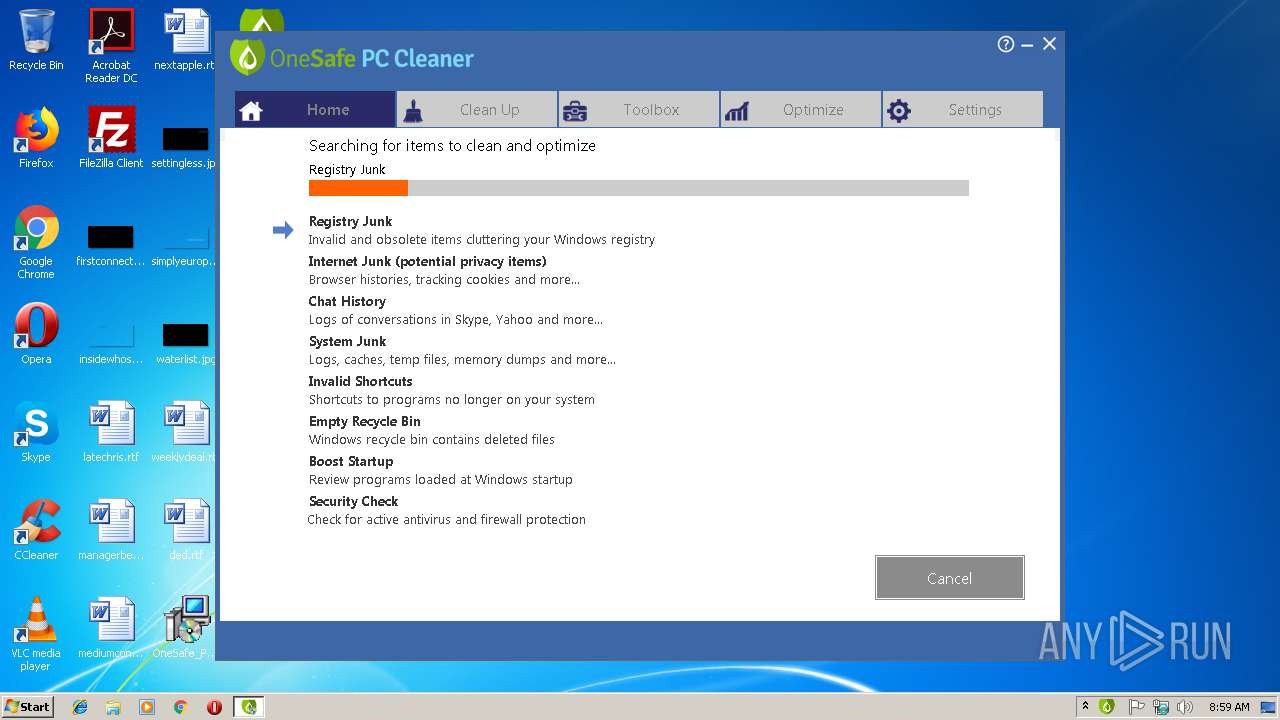Launch the Skype desktop shortcut

36,432
